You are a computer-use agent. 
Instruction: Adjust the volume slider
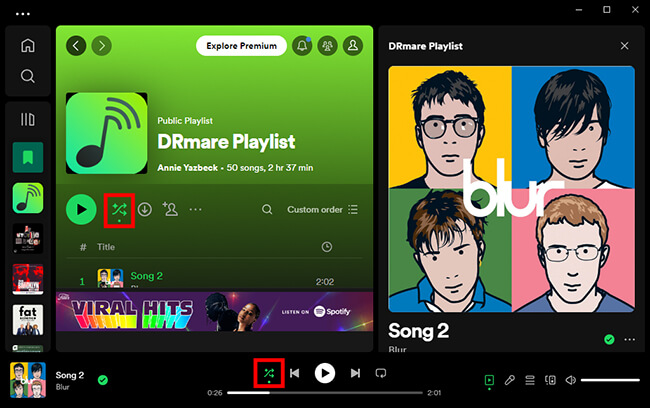(610, 380)
